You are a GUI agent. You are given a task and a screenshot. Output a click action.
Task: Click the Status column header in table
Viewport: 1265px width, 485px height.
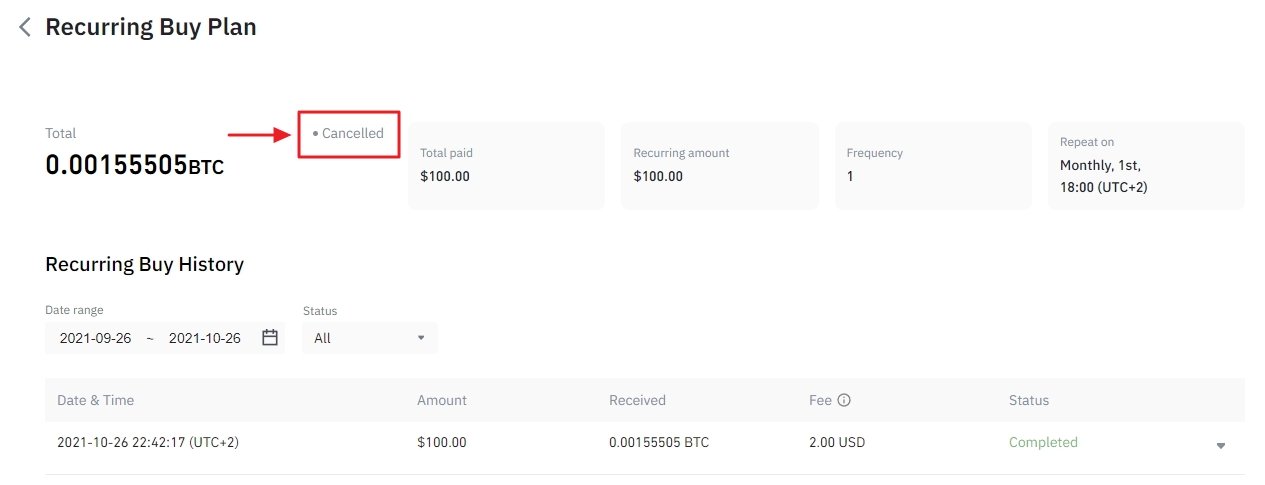1029,400
